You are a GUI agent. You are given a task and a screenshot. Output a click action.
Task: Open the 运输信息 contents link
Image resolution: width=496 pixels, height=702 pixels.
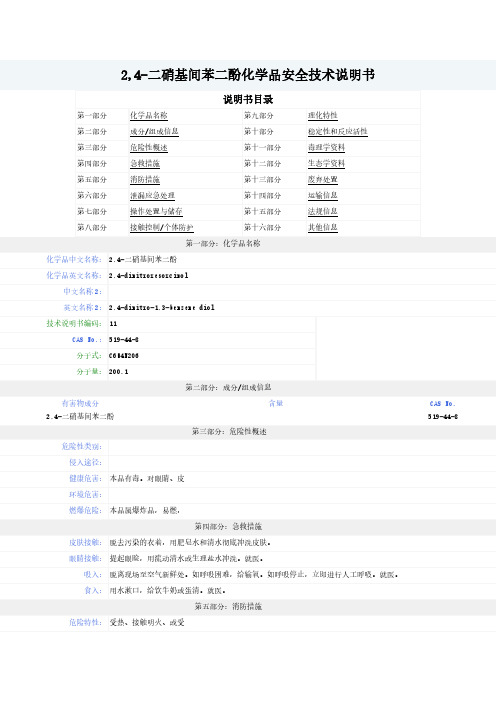point(323,196)
